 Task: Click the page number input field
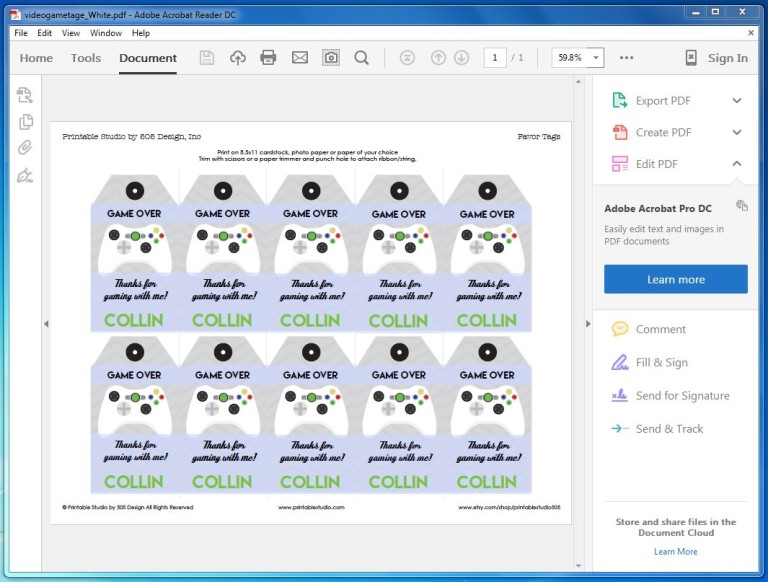tap(494, 58)
